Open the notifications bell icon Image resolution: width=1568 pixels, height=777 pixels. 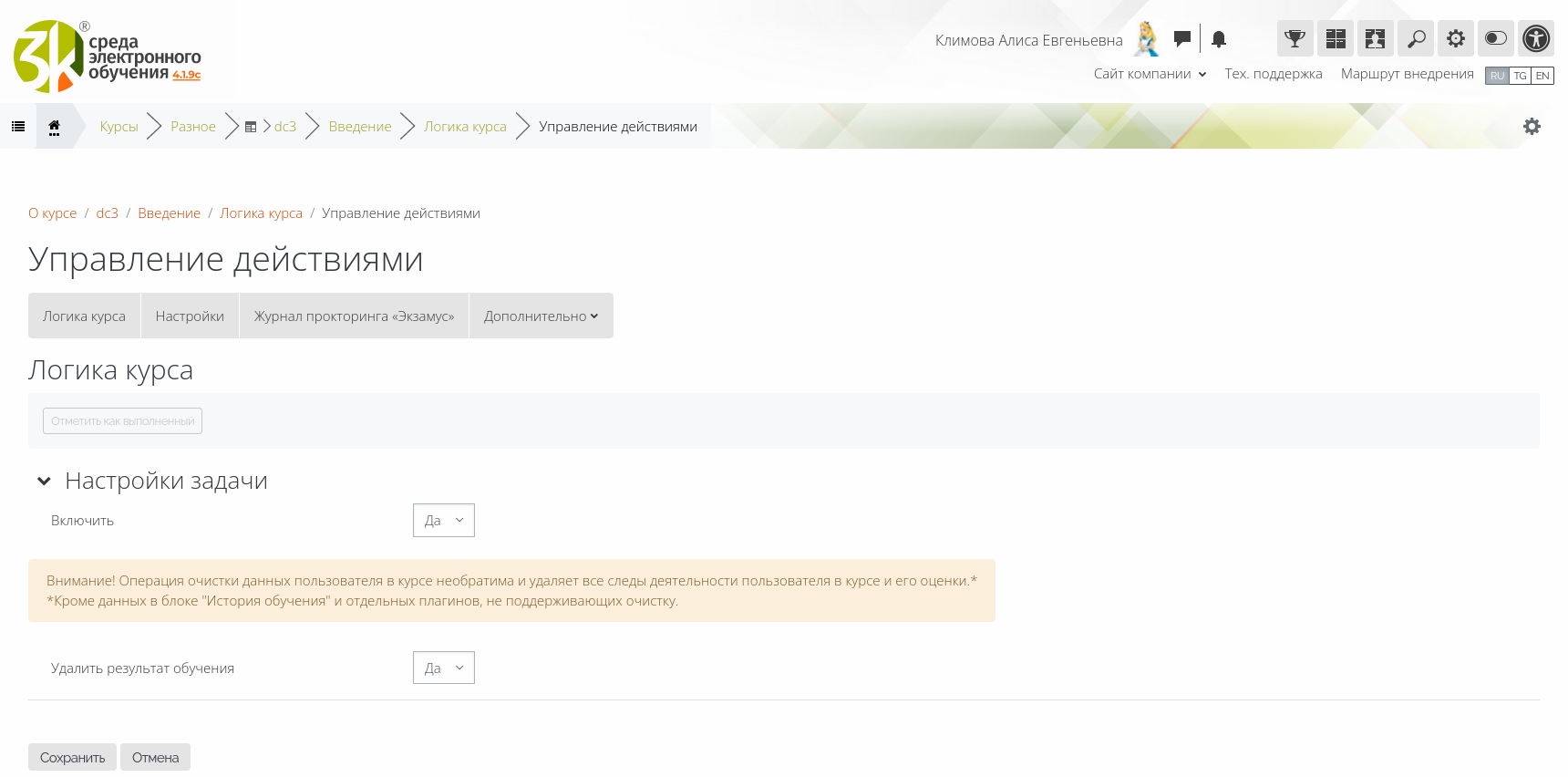click(x=1219, y=39)
